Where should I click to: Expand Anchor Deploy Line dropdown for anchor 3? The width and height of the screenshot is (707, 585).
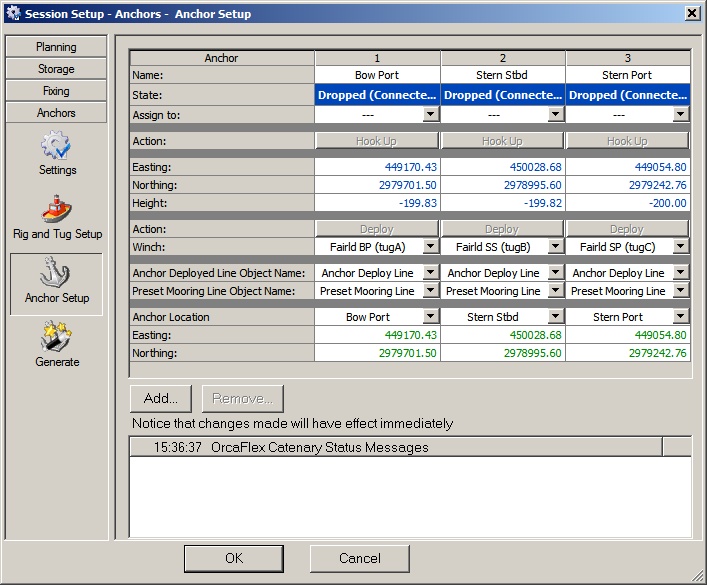681,273
